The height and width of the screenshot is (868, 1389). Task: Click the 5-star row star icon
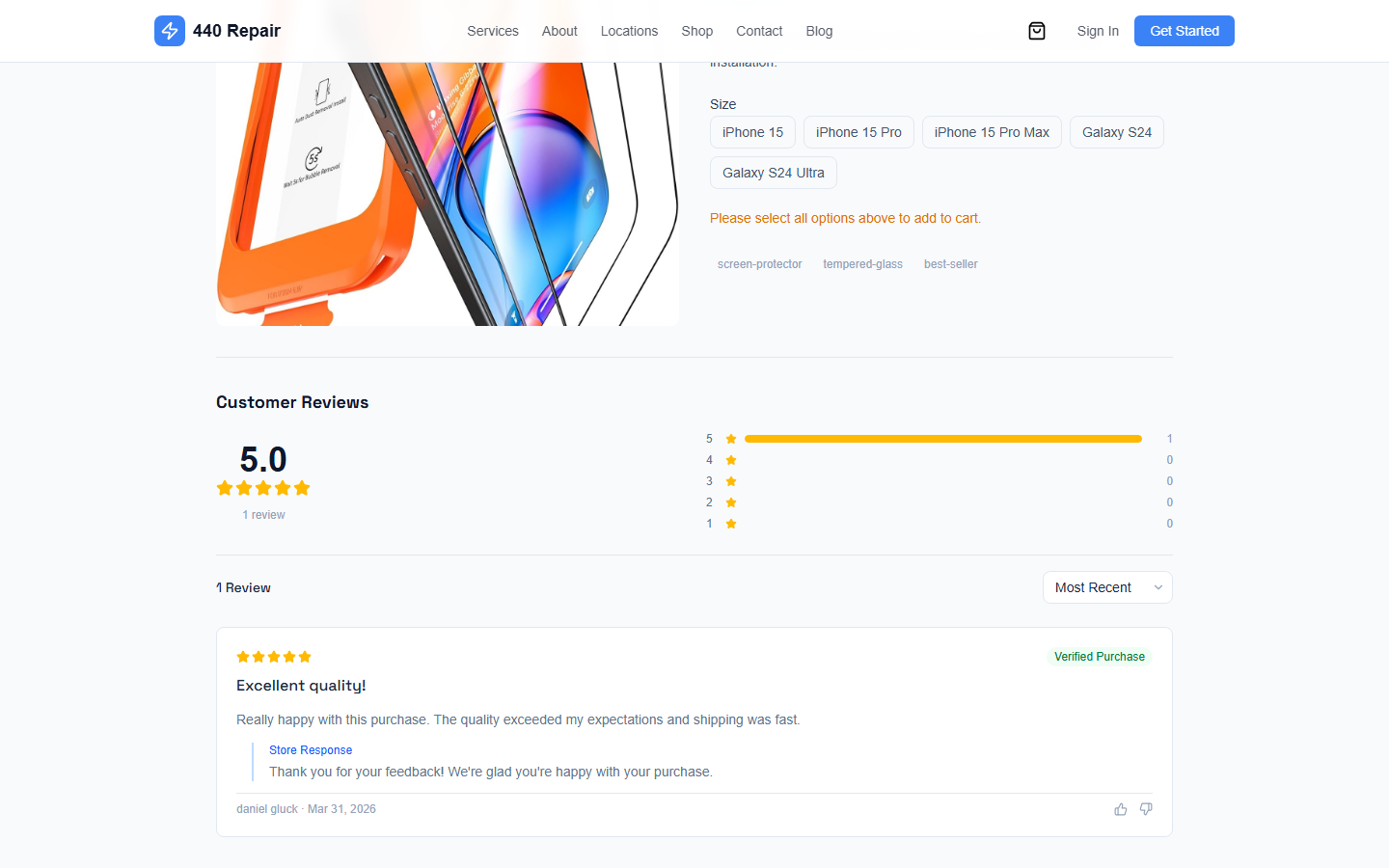point(730,439)
